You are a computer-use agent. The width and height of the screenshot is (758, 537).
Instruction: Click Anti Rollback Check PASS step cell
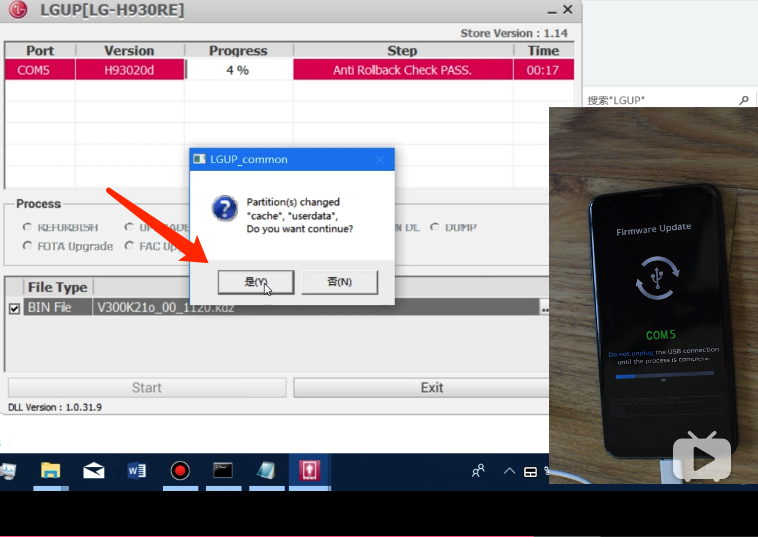(402, 70)
